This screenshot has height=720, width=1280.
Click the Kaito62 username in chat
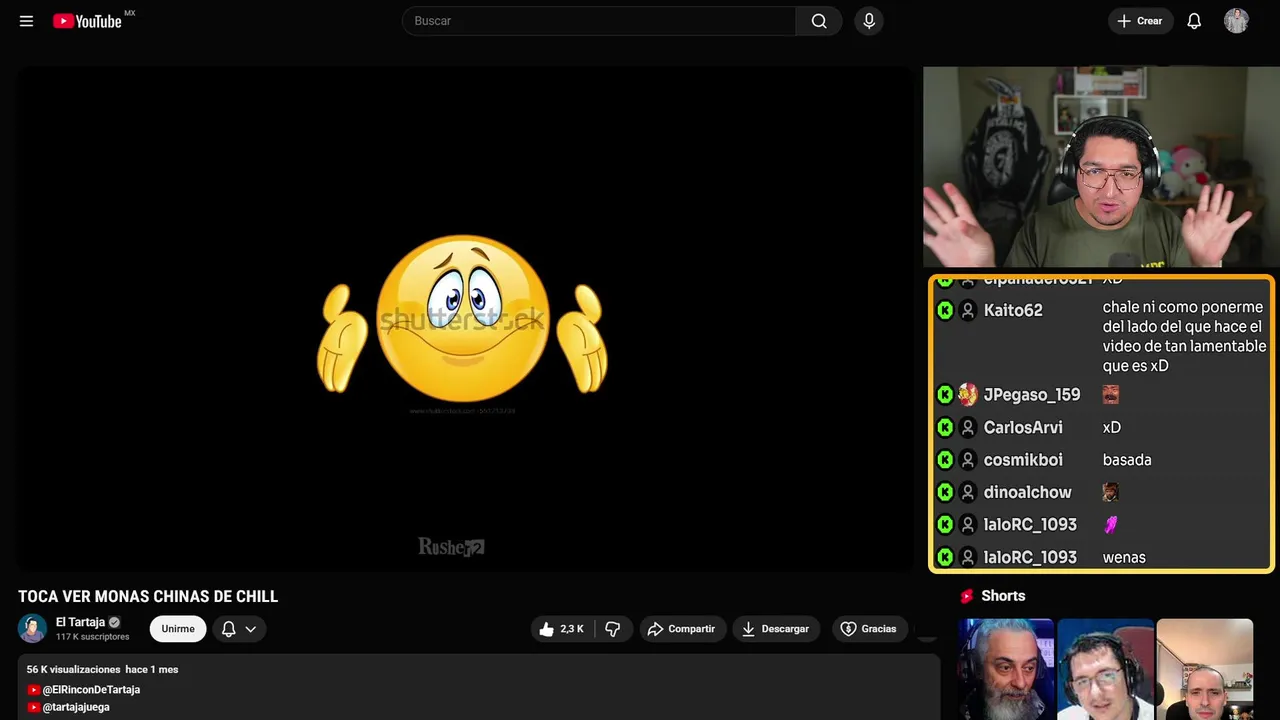(1013, 310)
